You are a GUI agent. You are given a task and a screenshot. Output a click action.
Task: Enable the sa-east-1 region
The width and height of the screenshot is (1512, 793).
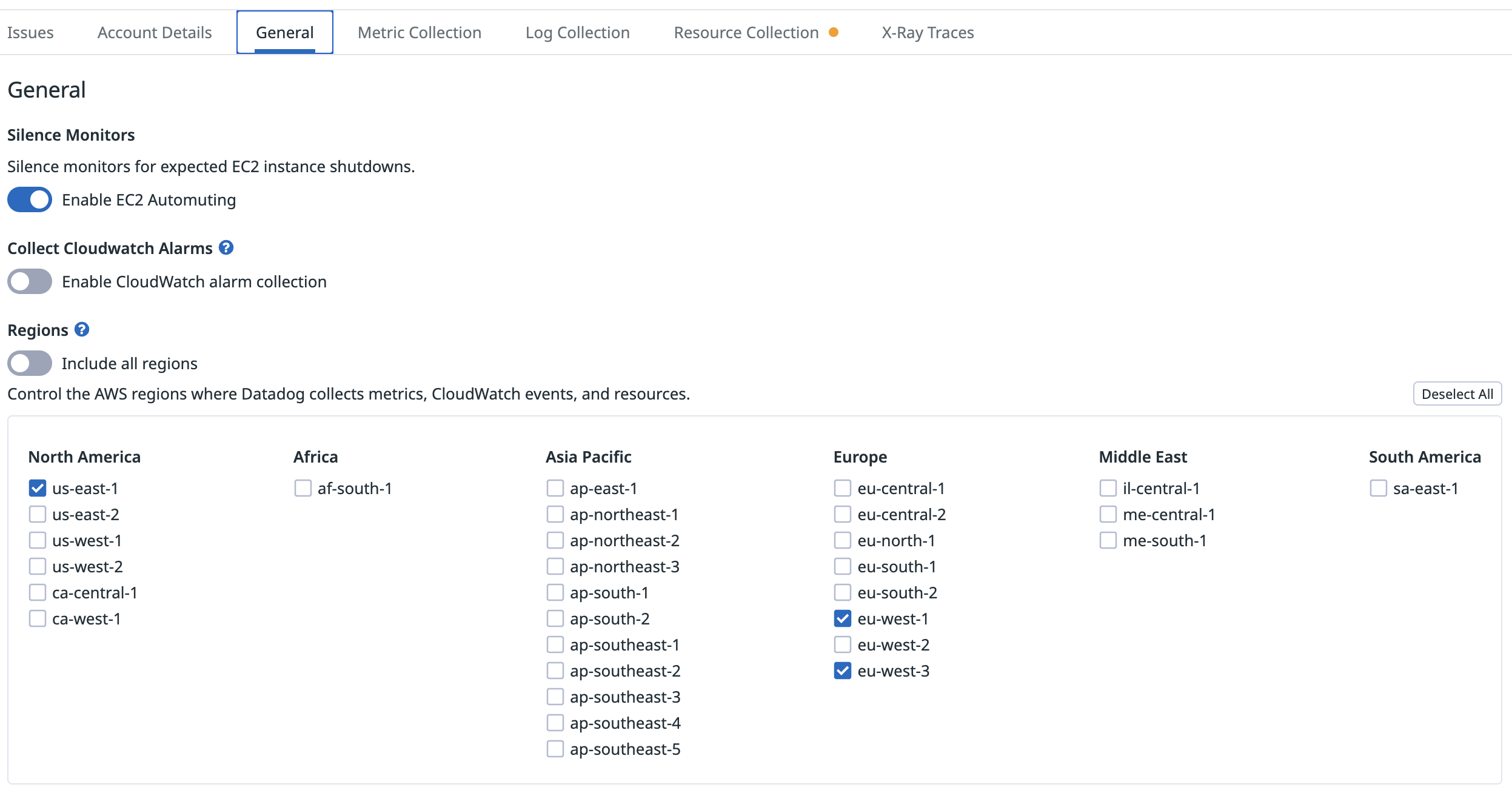click(1380, 487)
